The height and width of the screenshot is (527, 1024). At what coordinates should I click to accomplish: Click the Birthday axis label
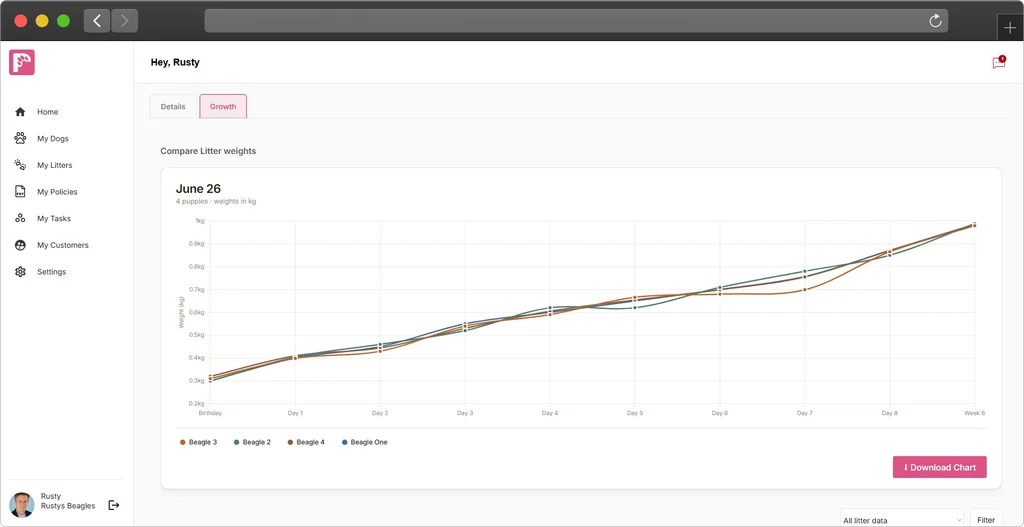210,413
